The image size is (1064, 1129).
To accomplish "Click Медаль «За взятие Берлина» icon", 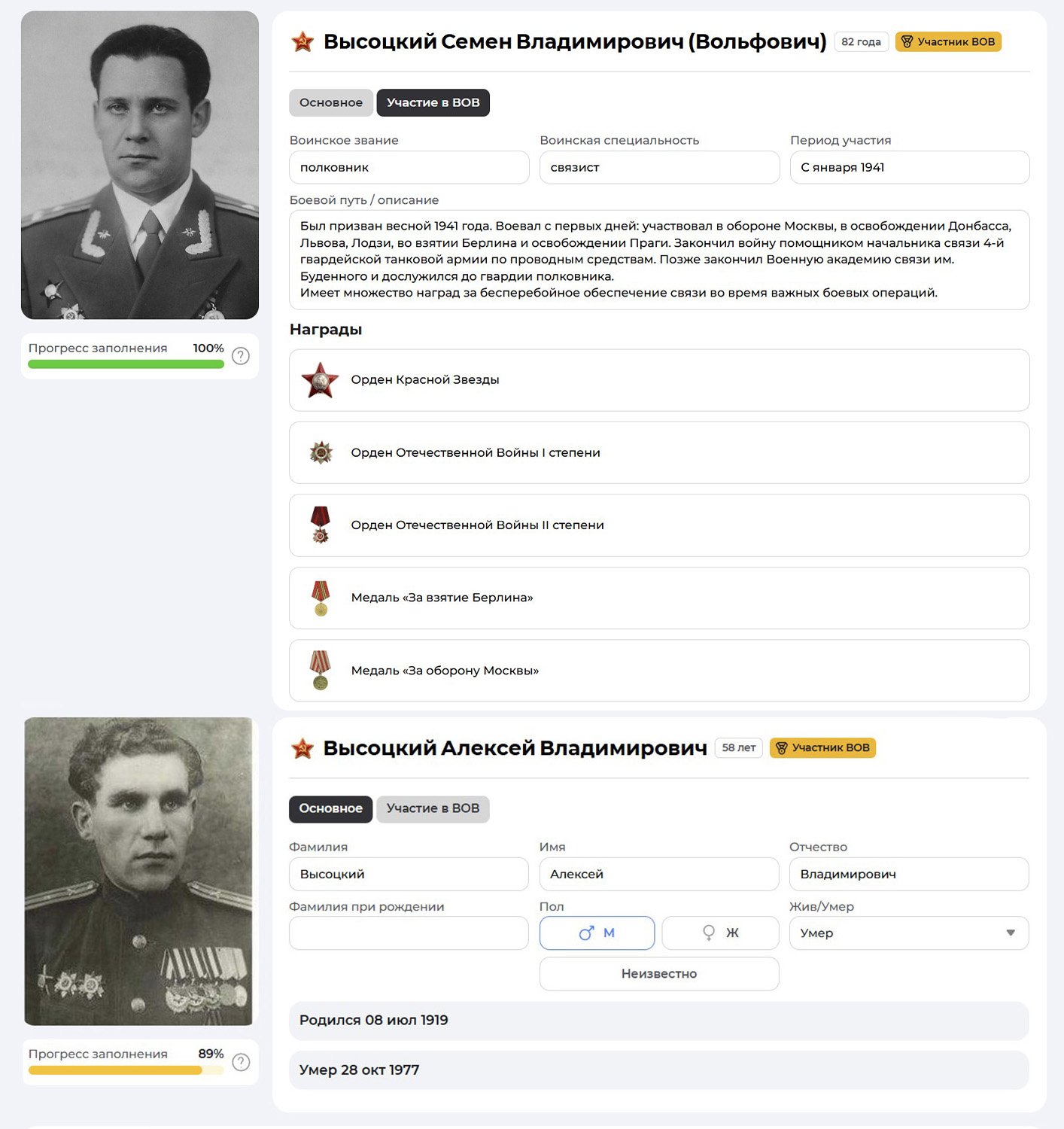I will point(321,598).
